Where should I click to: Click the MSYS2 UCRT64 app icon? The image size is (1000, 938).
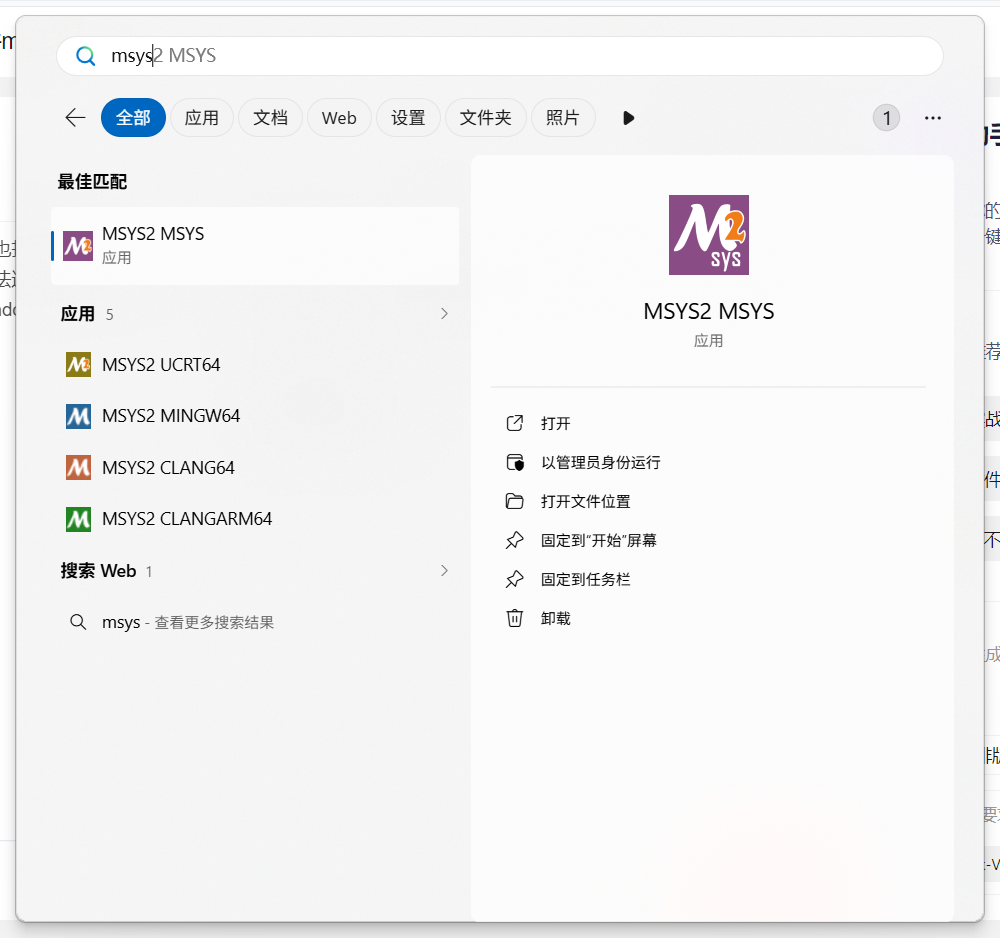coord(78,365)
